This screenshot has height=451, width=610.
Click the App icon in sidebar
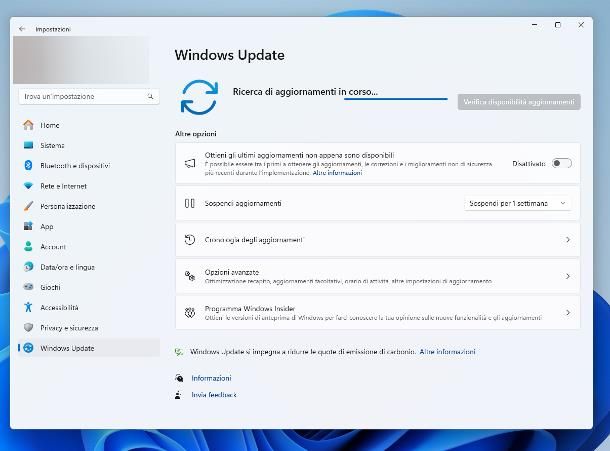click(28, 226)
